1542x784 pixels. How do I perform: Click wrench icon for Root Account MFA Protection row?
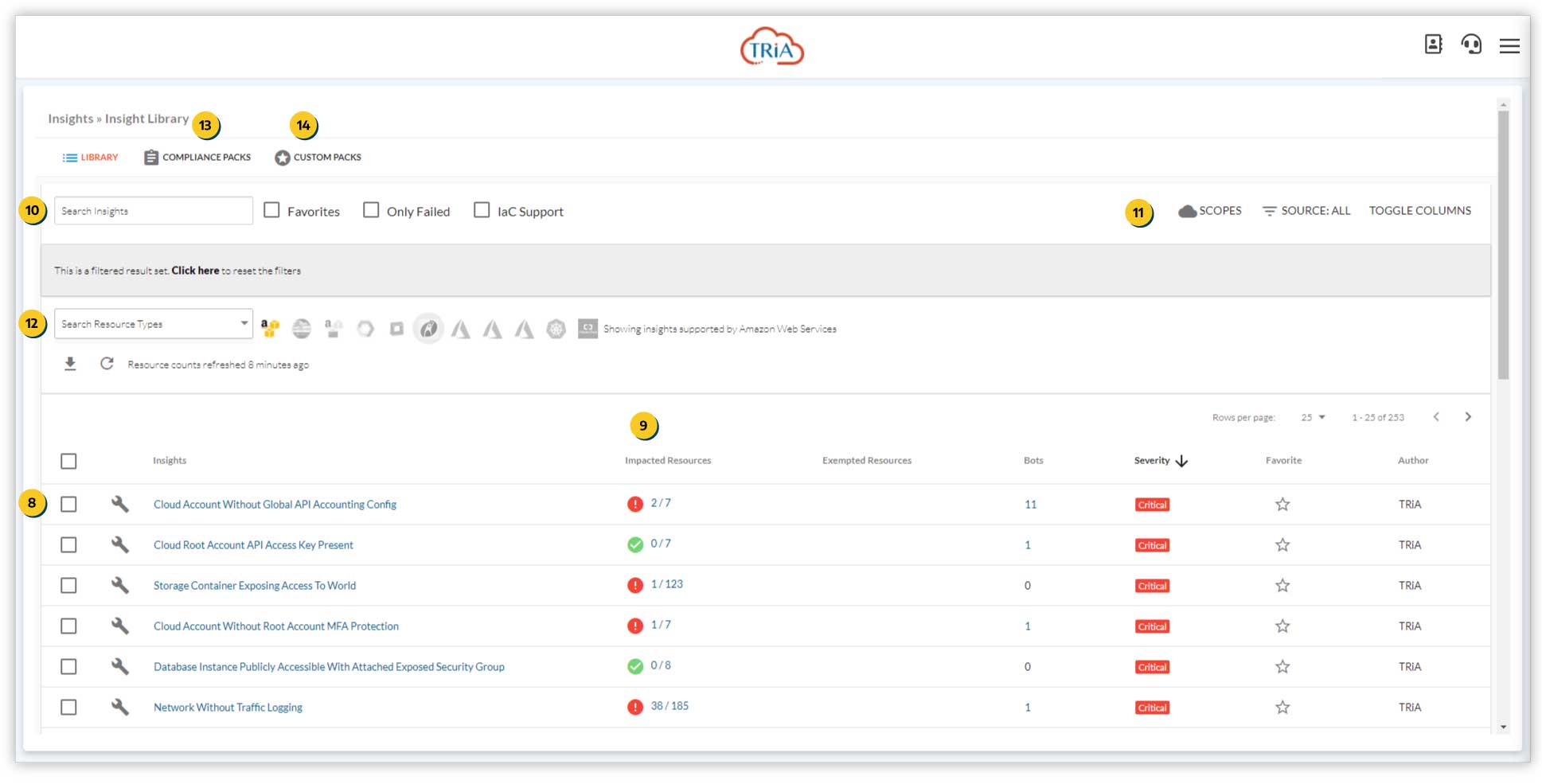click(x=119, y=626)
